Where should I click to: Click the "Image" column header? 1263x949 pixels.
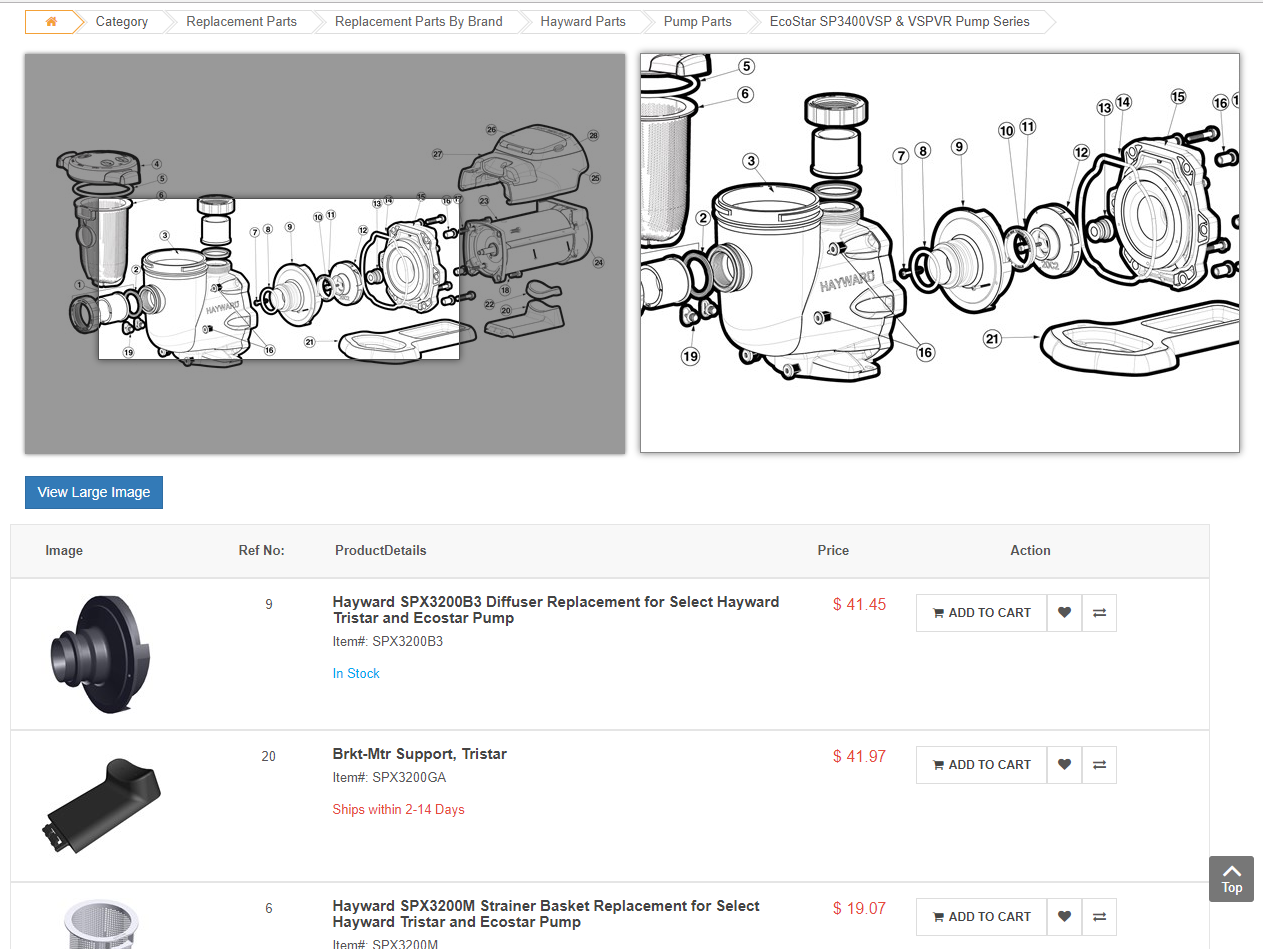(x=64, y=551)
